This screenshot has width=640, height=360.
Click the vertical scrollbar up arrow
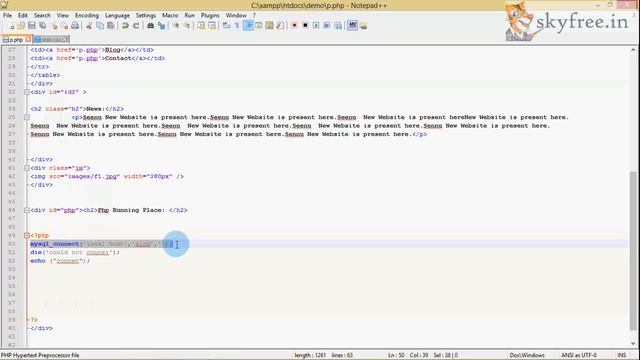pos(633,50)
